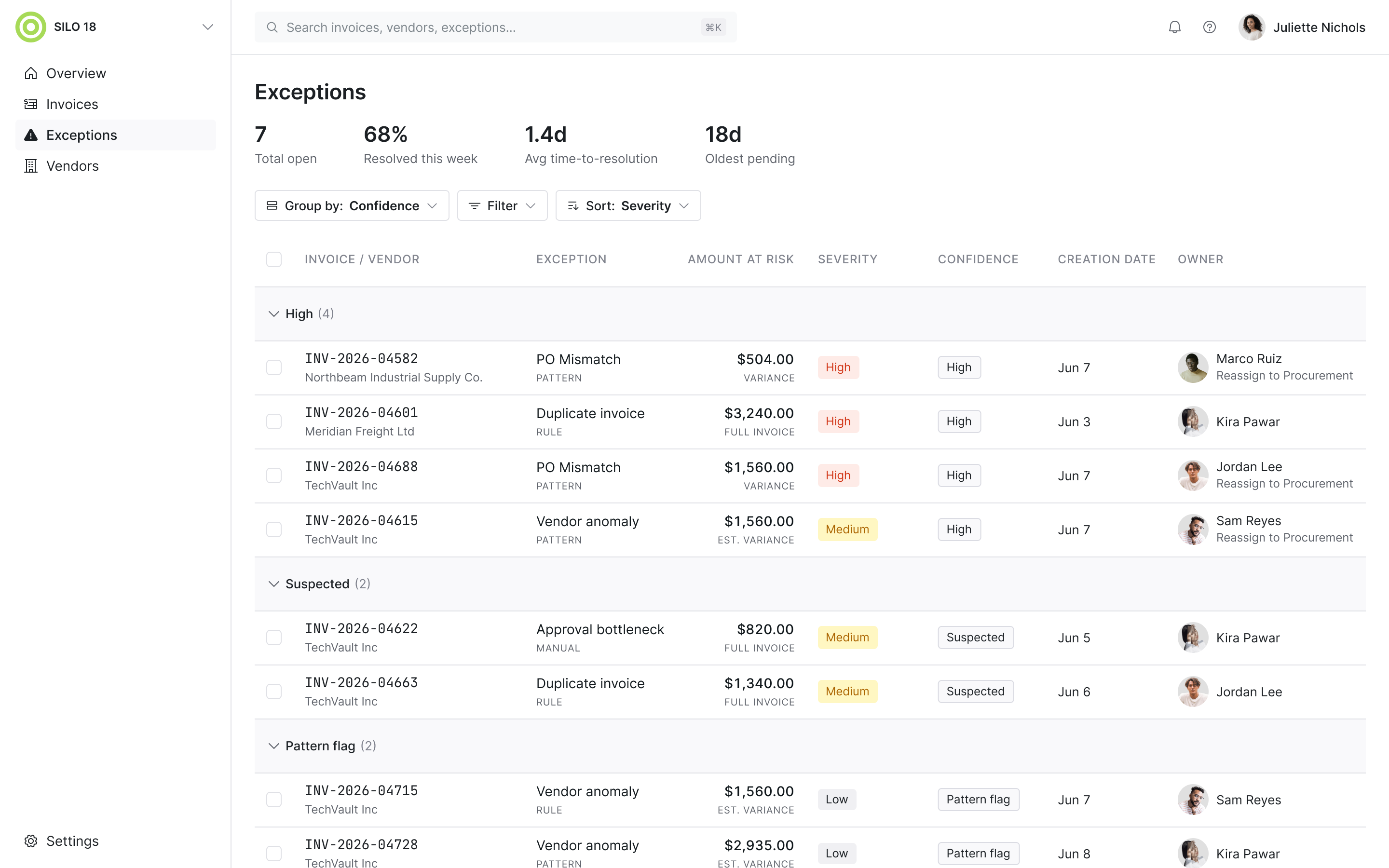
Task: Check the INV-2026-04582 row checkbox
Action: (x=274, y=367)
